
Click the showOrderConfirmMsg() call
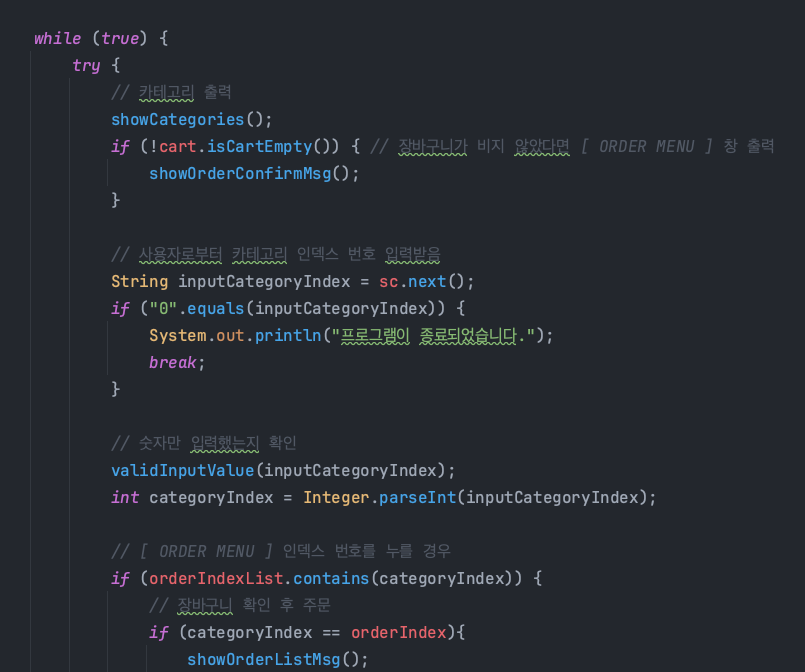point(254,174)
